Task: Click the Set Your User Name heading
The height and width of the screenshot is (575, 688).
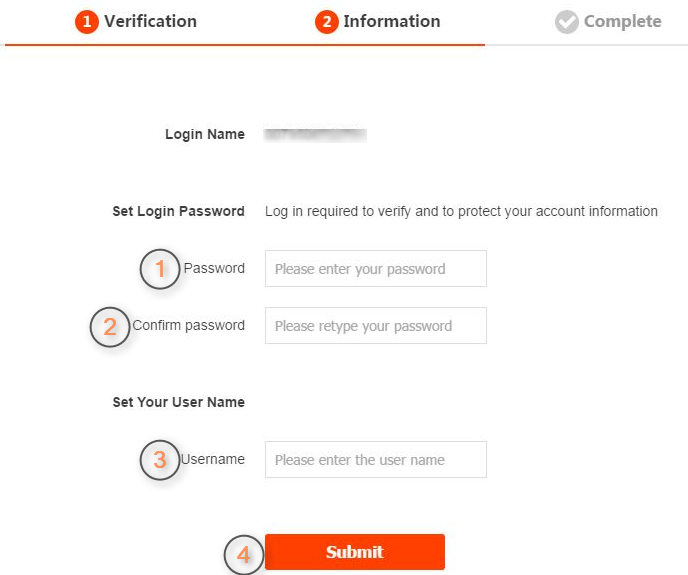Action: click(178, 402)
